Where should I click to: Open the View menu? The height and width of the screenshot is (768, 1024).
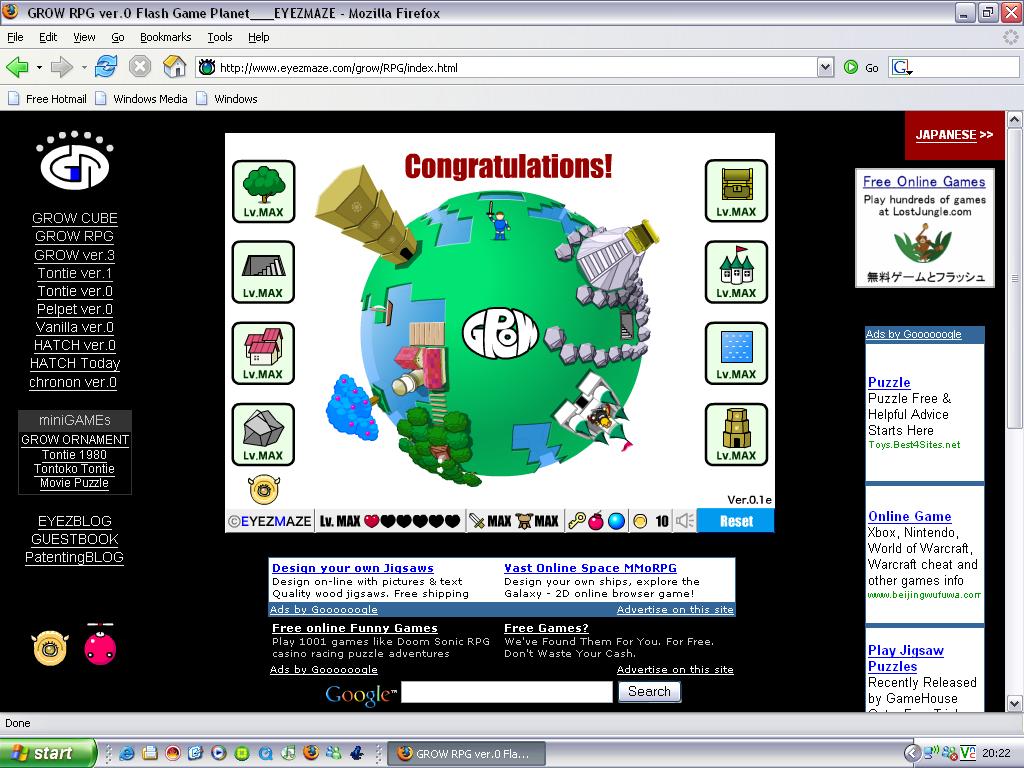pos(84,37)
